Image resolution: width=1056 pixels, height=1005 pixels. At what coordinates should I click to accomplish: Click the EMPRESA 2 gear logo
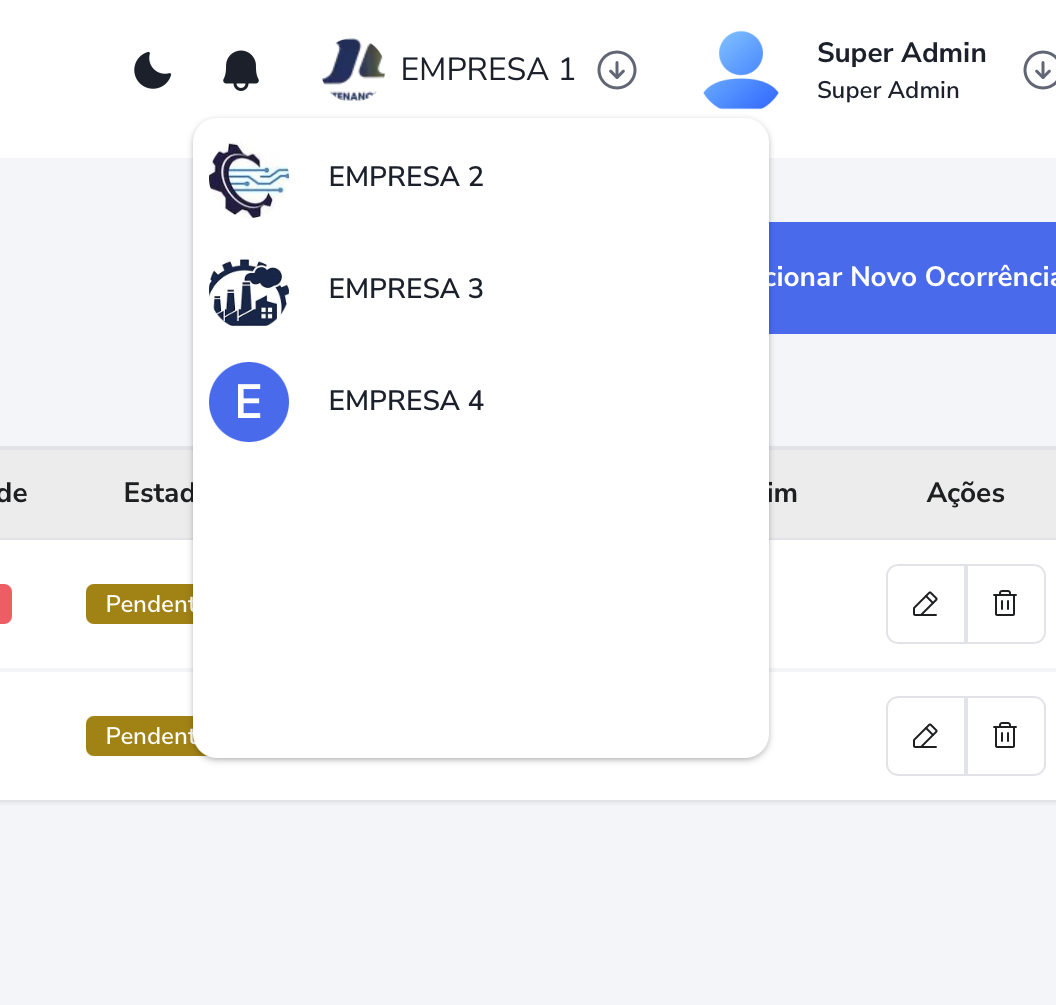point(248,180)
